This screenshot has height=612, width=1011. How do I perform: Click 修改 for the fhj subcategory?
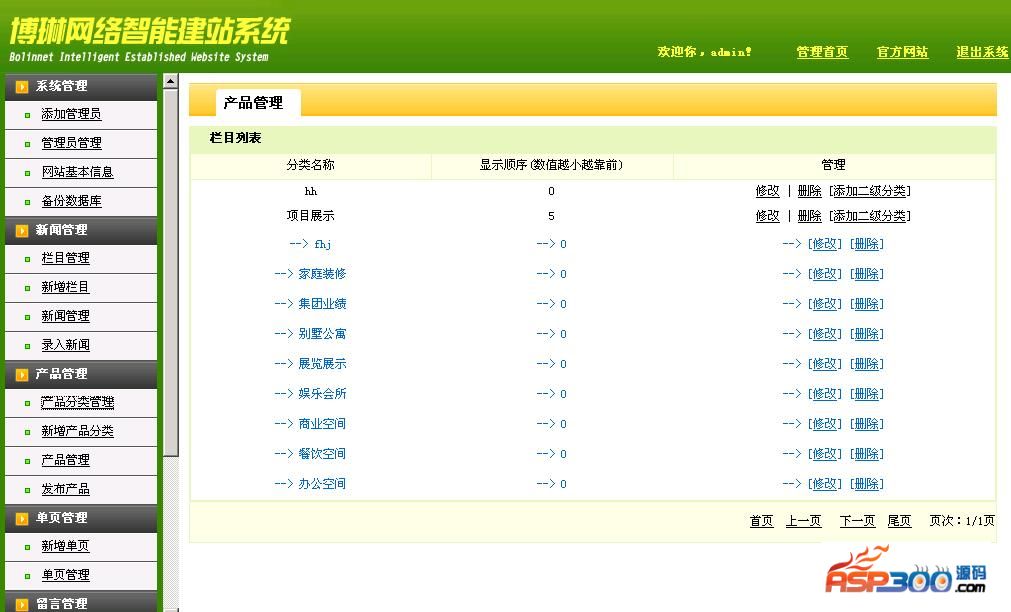coord(825,244)
